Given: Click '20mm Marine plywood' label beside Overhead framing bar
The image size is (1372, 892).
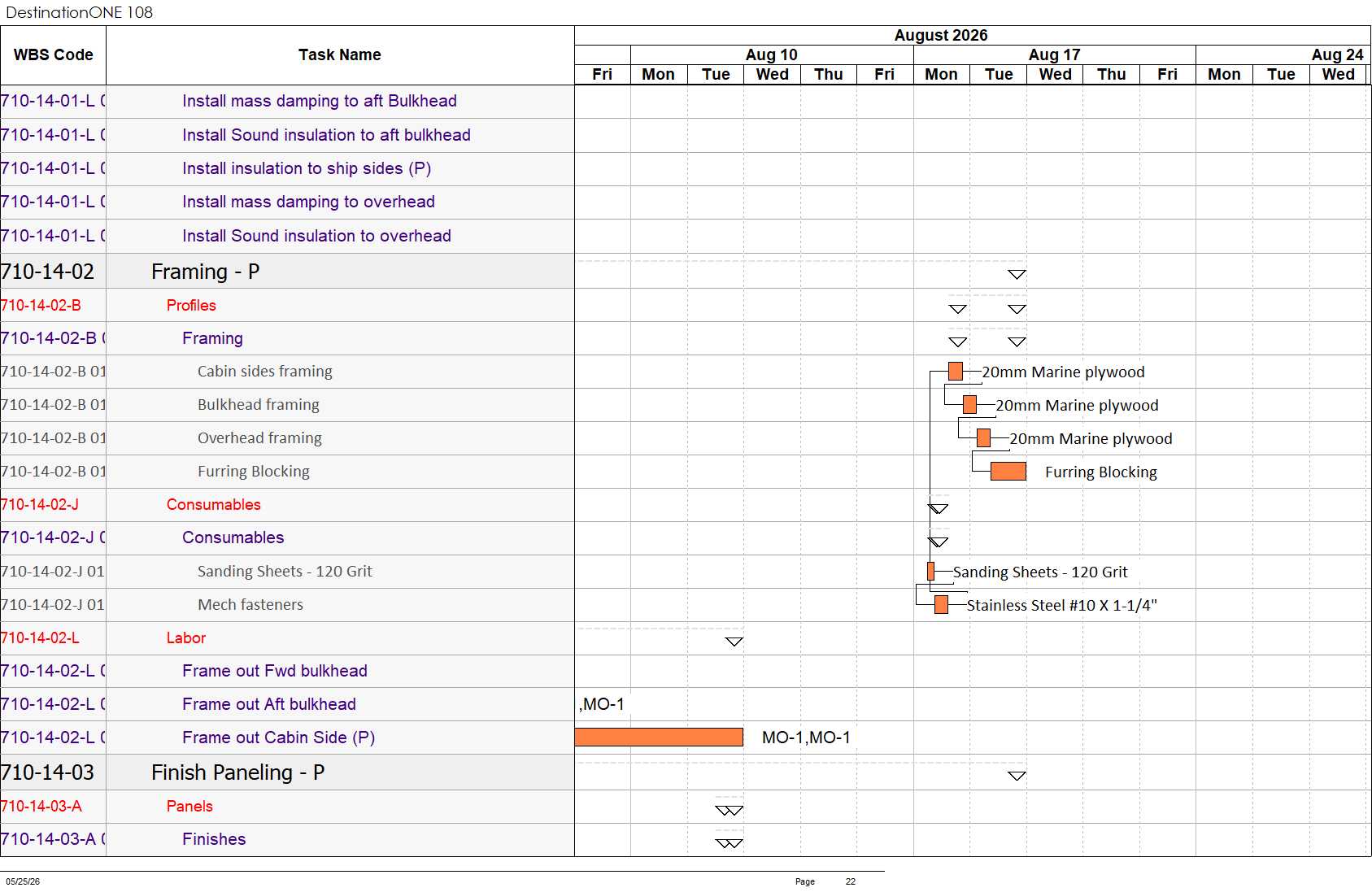Looking at the screenshot, I should [x=1091, y=439].
